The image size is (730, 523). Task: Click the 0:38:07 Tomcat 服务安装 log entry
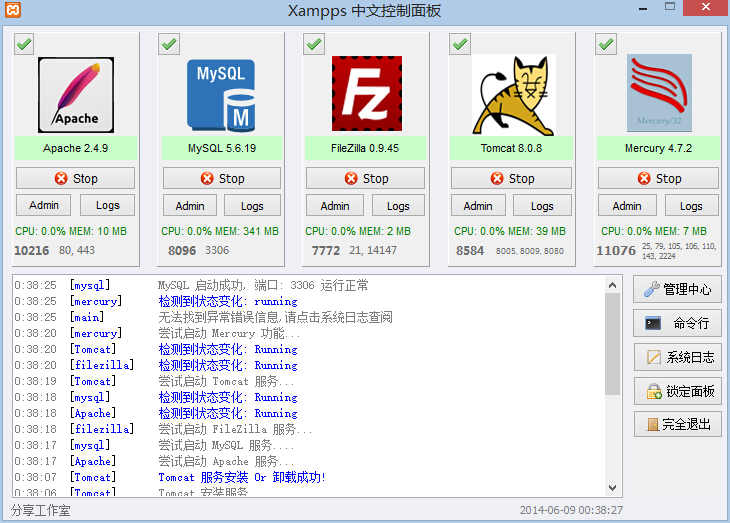coord(170,477)
